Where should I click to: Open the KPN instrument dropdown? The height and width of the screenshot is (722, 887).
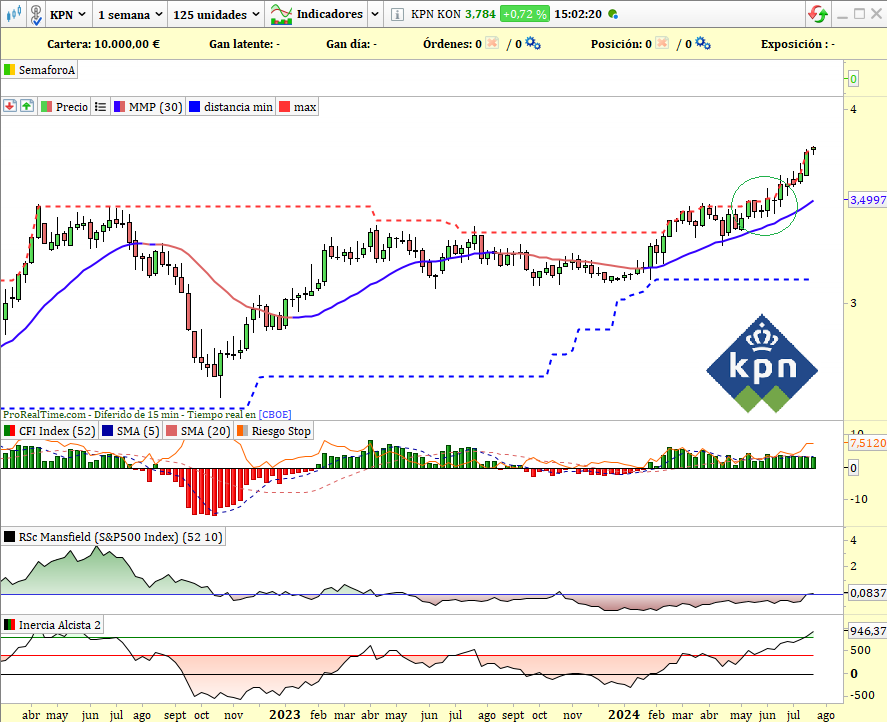[67, 14]
